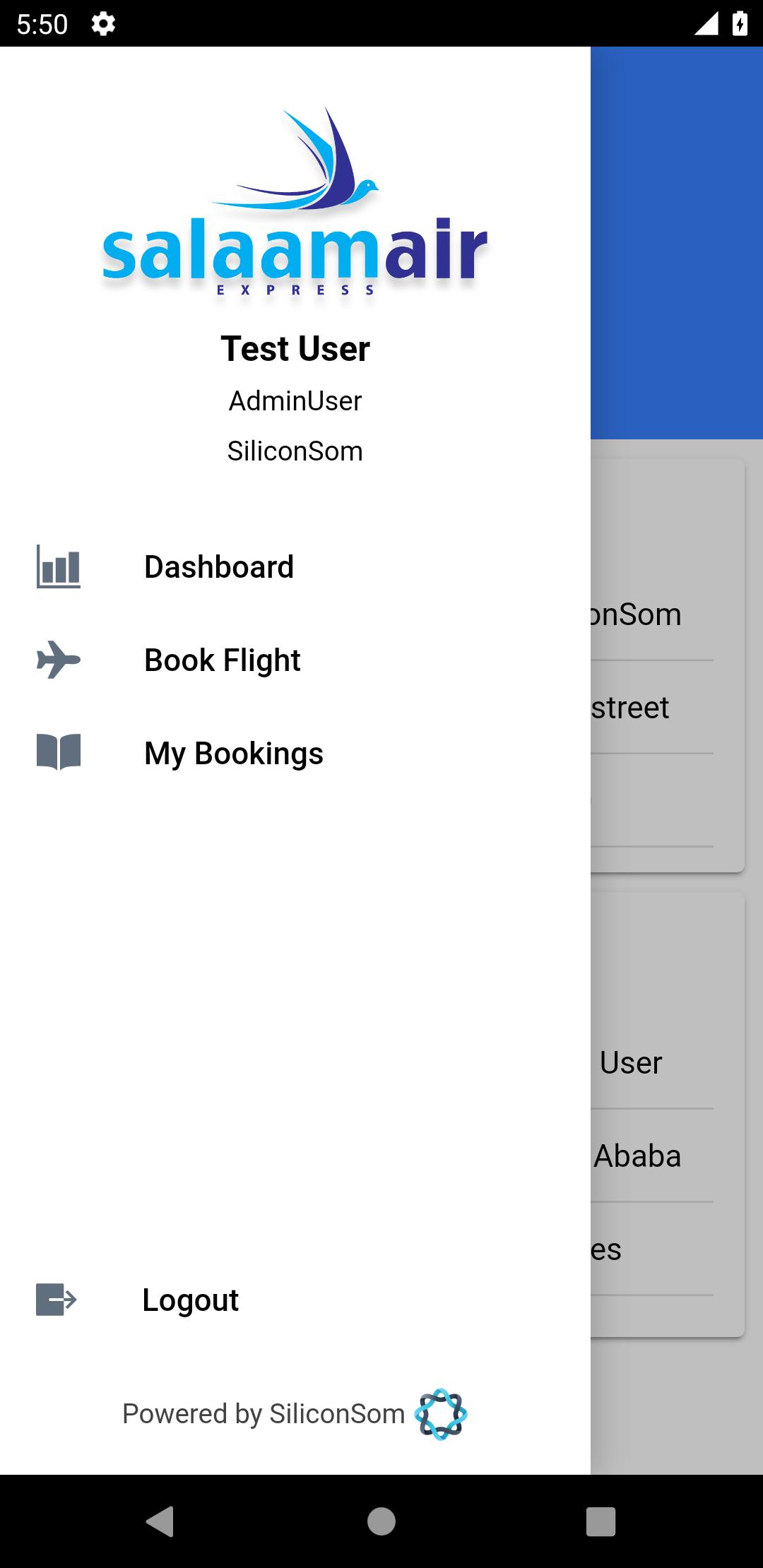
Task: Select Book Flight from the drawer
Action: point(223,660)
